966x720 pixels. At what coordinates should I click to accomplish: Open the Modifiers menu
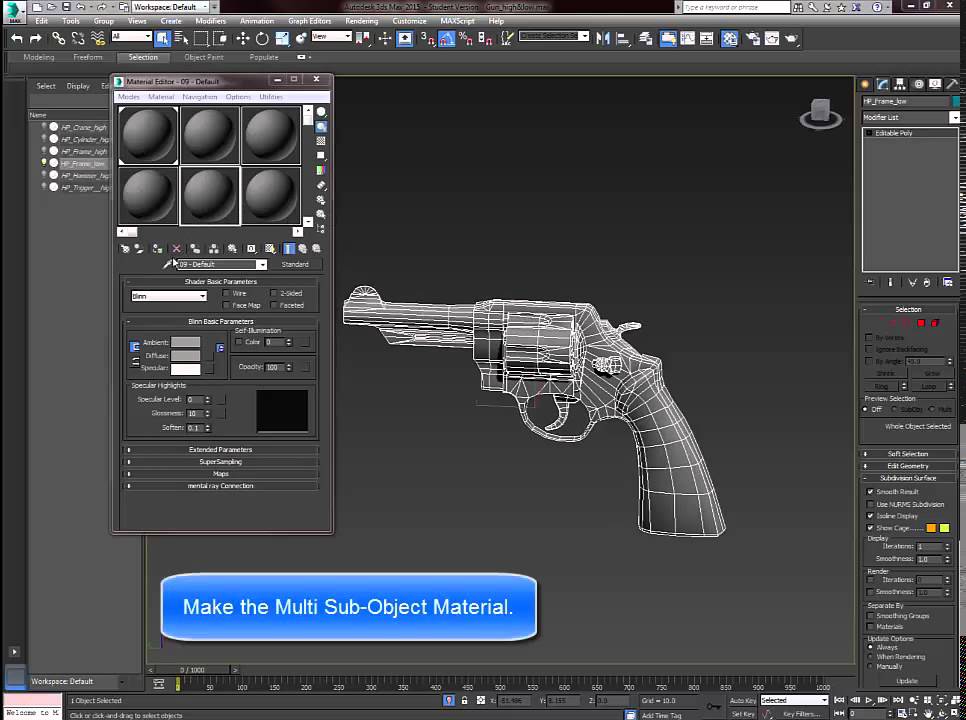tap(211, 20)
